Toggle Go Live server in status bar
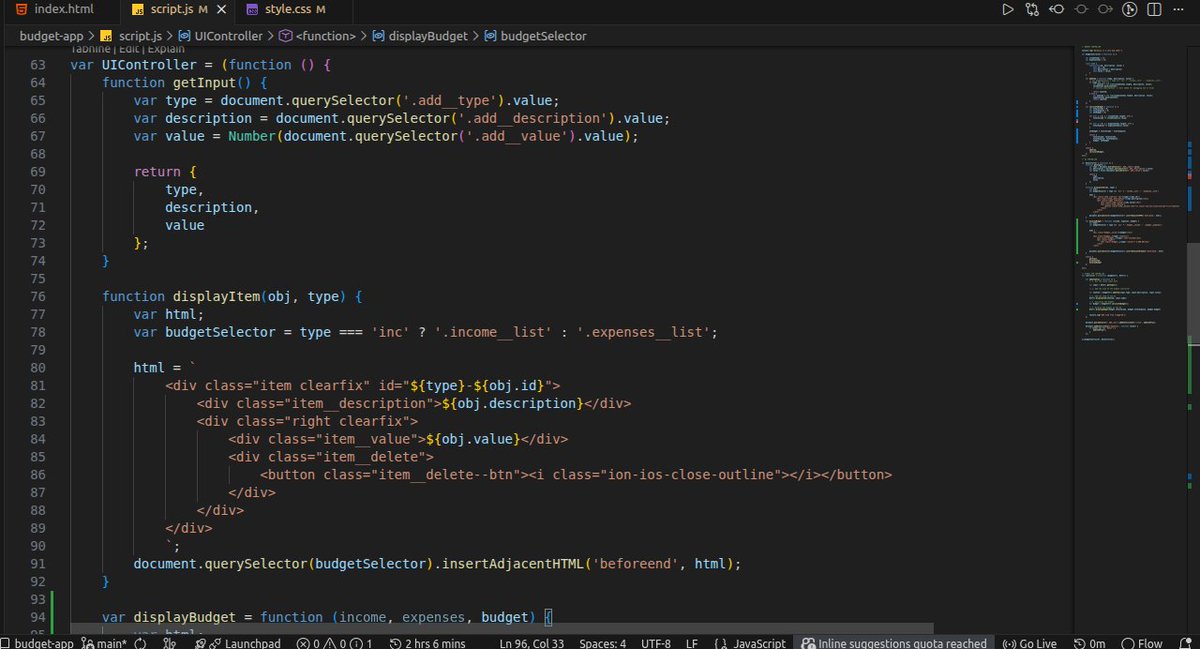This screenshot has height=649, width=1200. tap(1030, 642)
